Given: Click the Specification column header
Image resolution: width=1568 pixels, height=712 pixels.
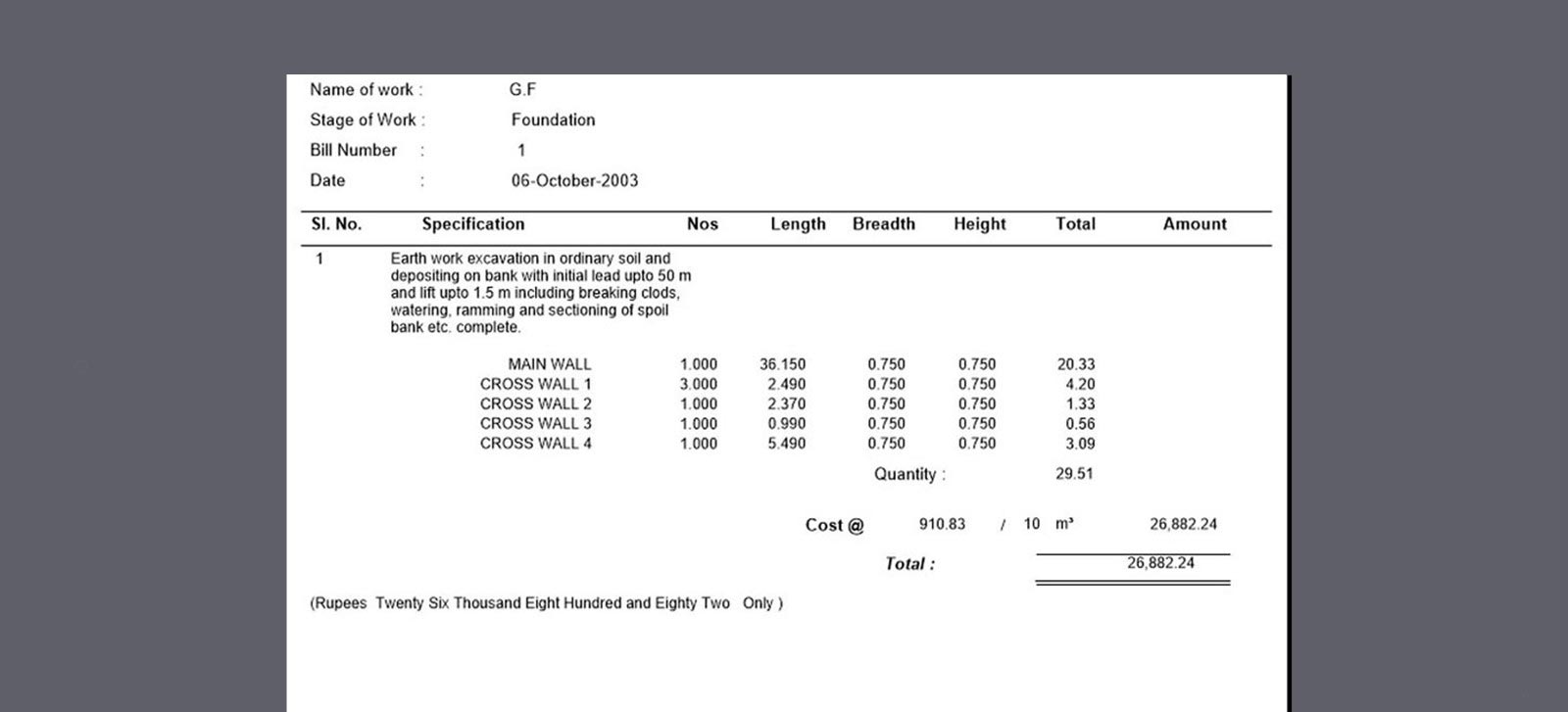Looking at the screenshot, I should (x=472, y=224).
